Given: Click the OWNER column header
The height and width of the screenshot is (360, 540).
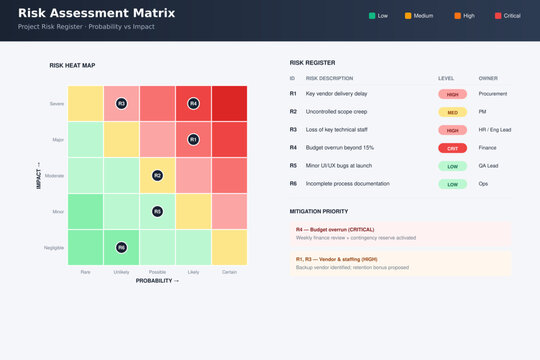Looking at the screenshot, I should 488,78.
